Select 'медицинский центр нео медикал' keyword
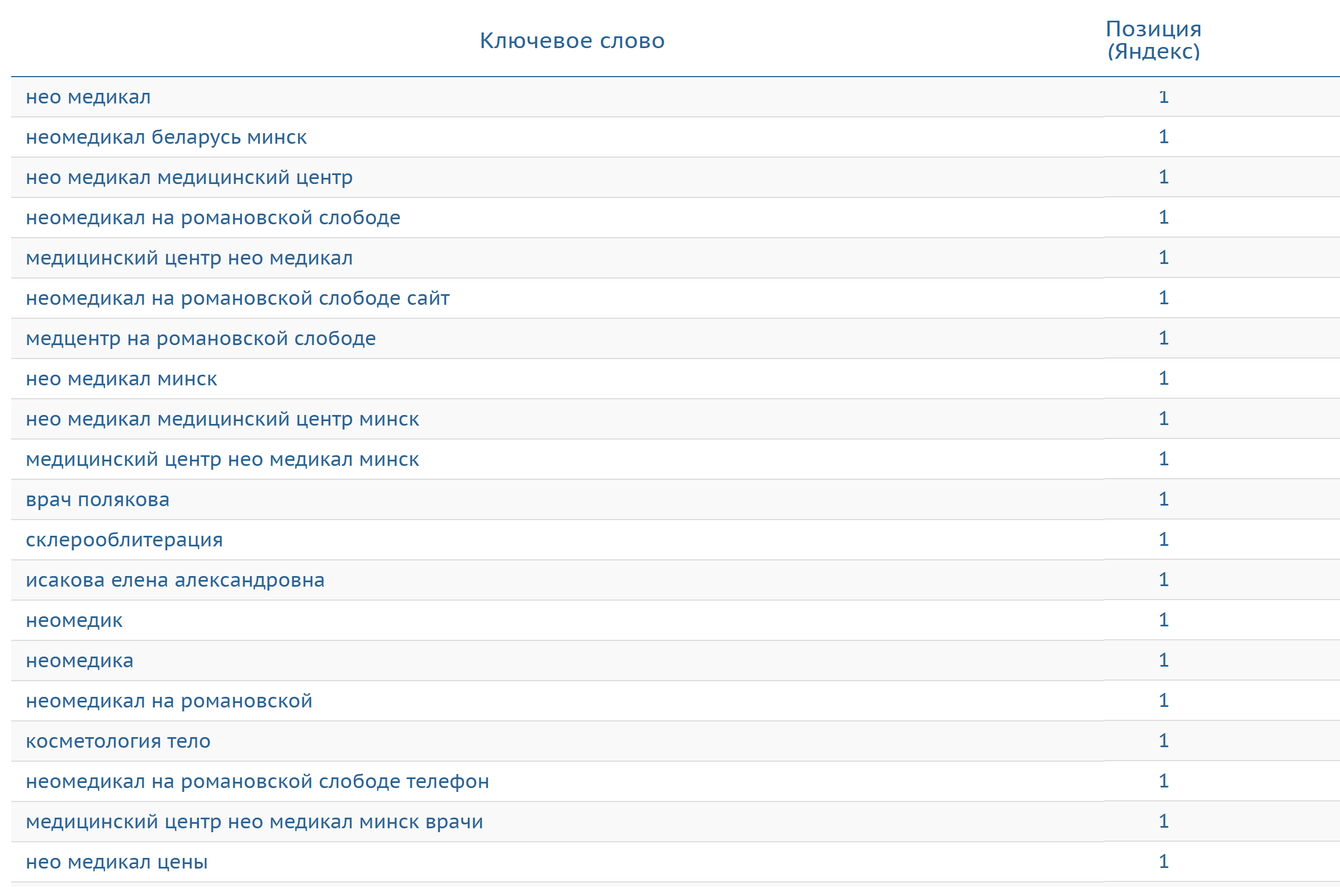The width and height of the screenshot is (1340, 887). [189, 258]
